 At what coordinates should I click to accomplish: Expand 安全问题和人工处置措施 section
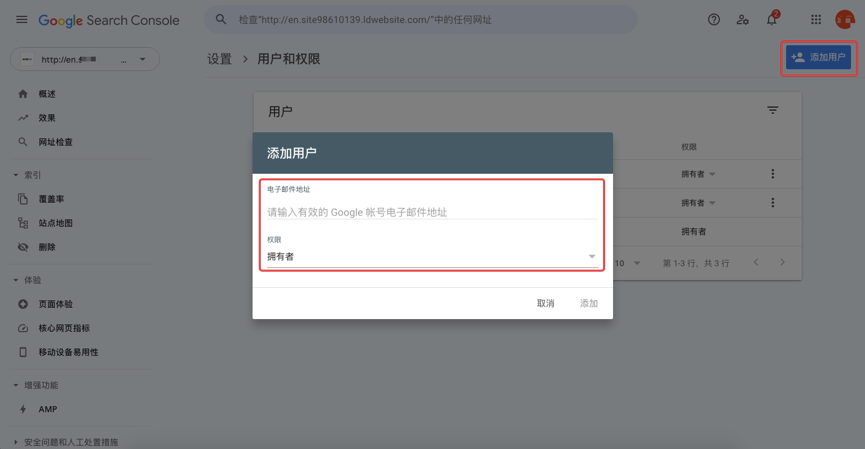pyautogui.click(x=66, y=442)
